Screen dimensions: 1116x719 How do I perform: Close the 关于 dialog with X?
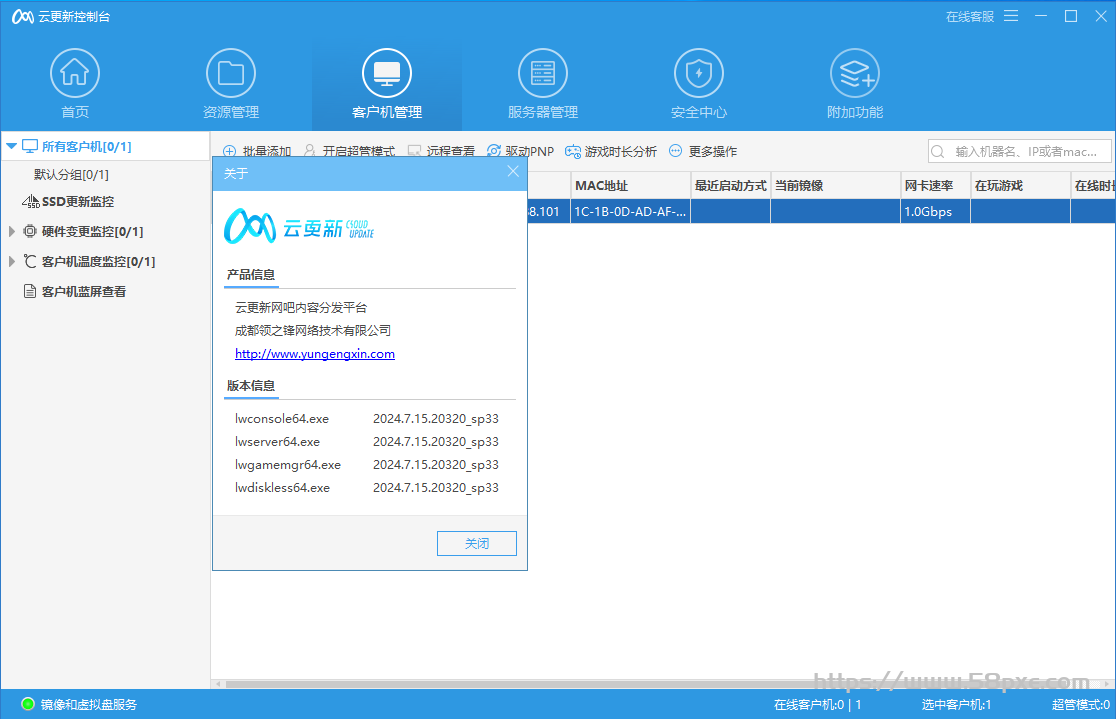[513, 172]
